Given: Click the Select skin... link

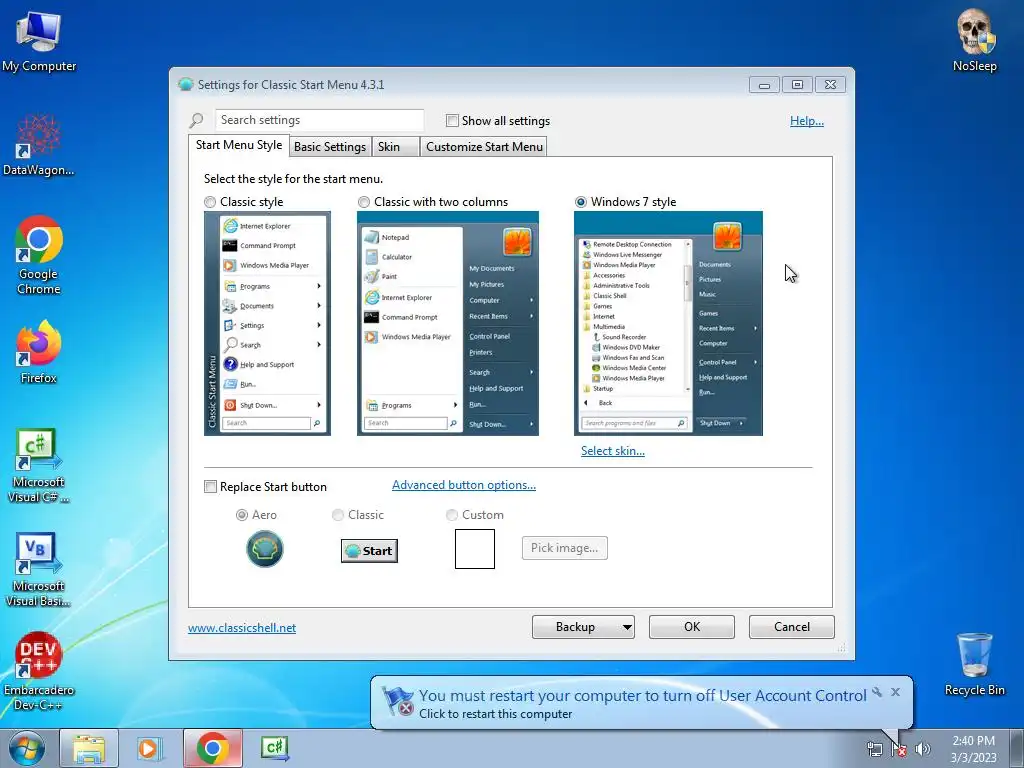Looking at the screenshot, I should pyautogui.click(x=613, y=451).
